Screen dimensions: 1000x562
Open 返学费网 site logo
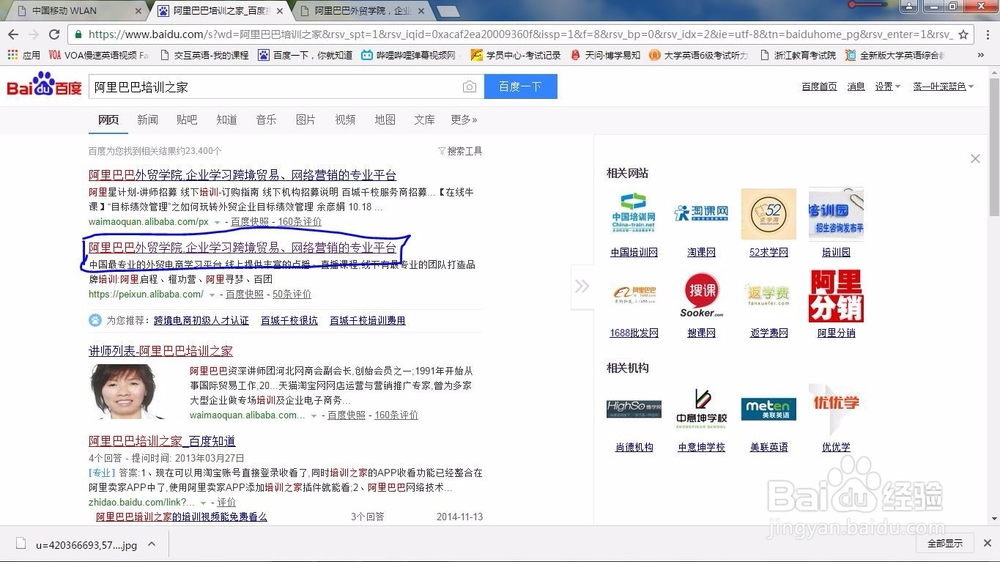[768, 294]
